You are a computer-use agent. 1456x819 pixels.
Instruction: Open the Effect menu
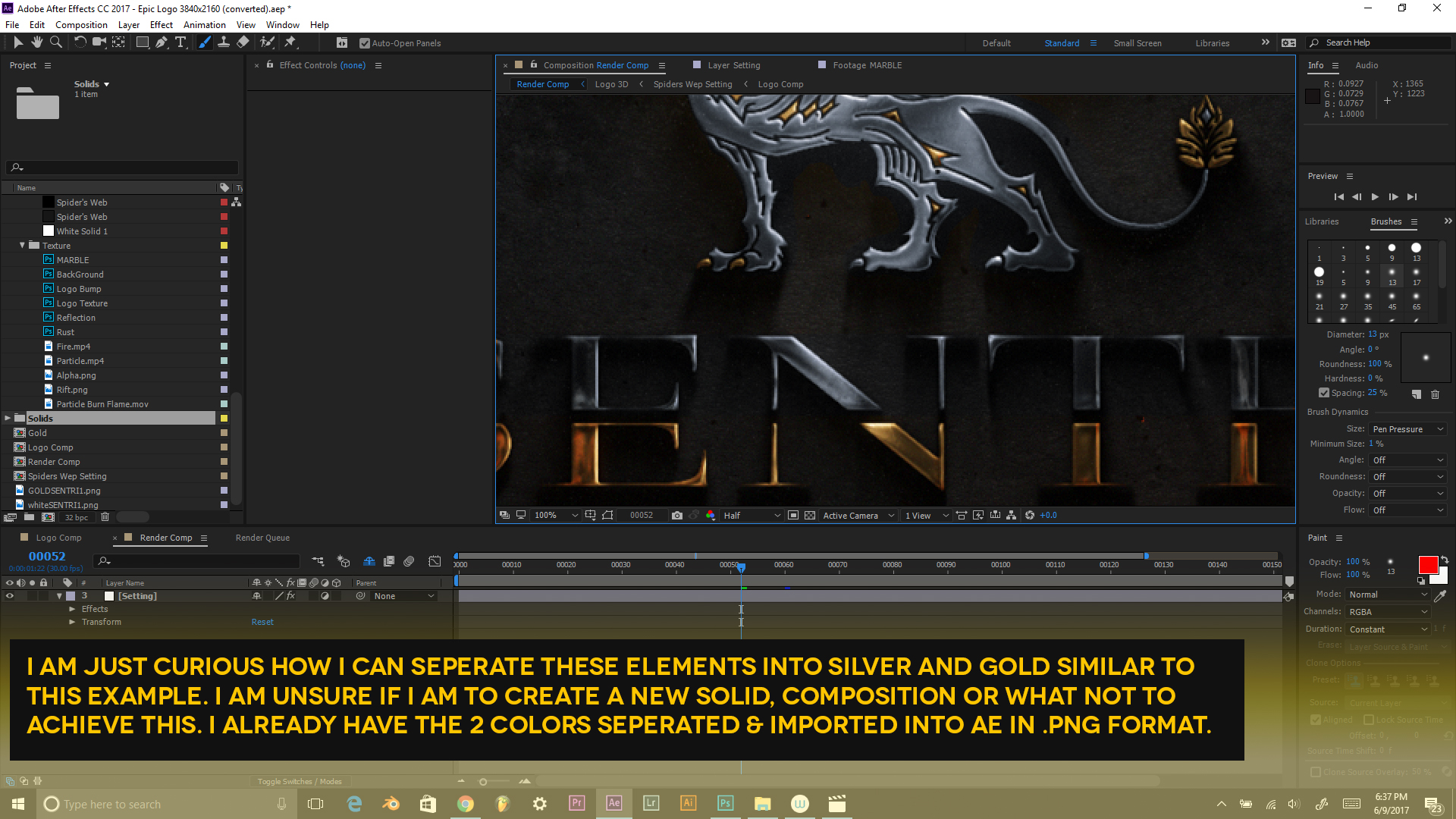[162, 24]
